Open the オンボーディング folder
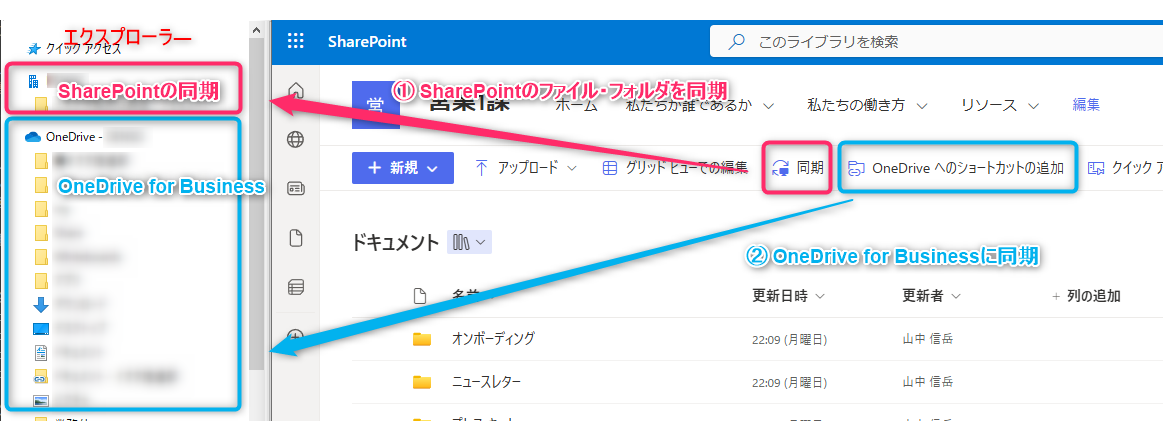Screen dimensions: 1163x421 point(493,339)
